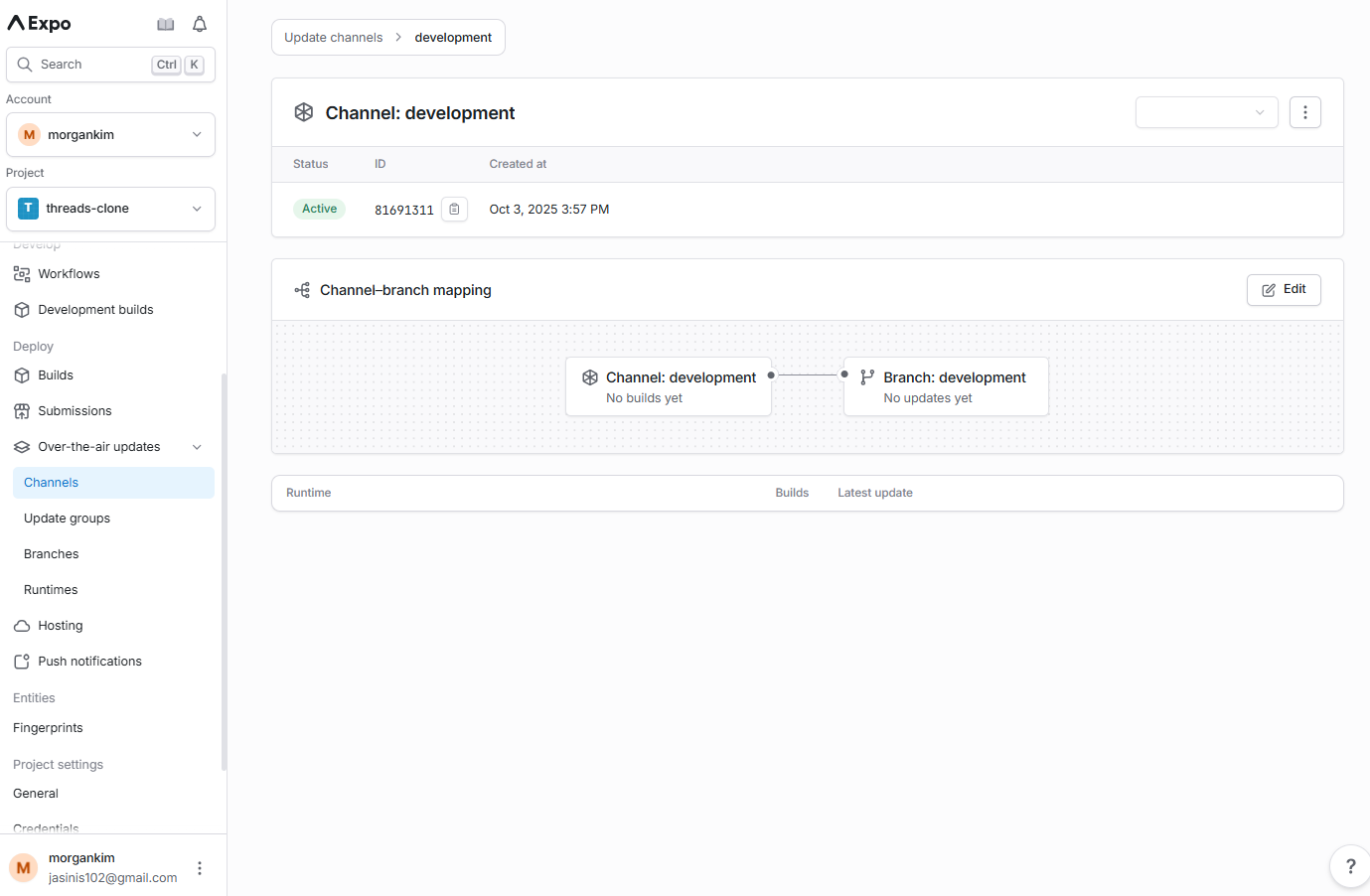Select Channels in the sidebar
This screenshot has height=896, width=1370.
[113, 483]
